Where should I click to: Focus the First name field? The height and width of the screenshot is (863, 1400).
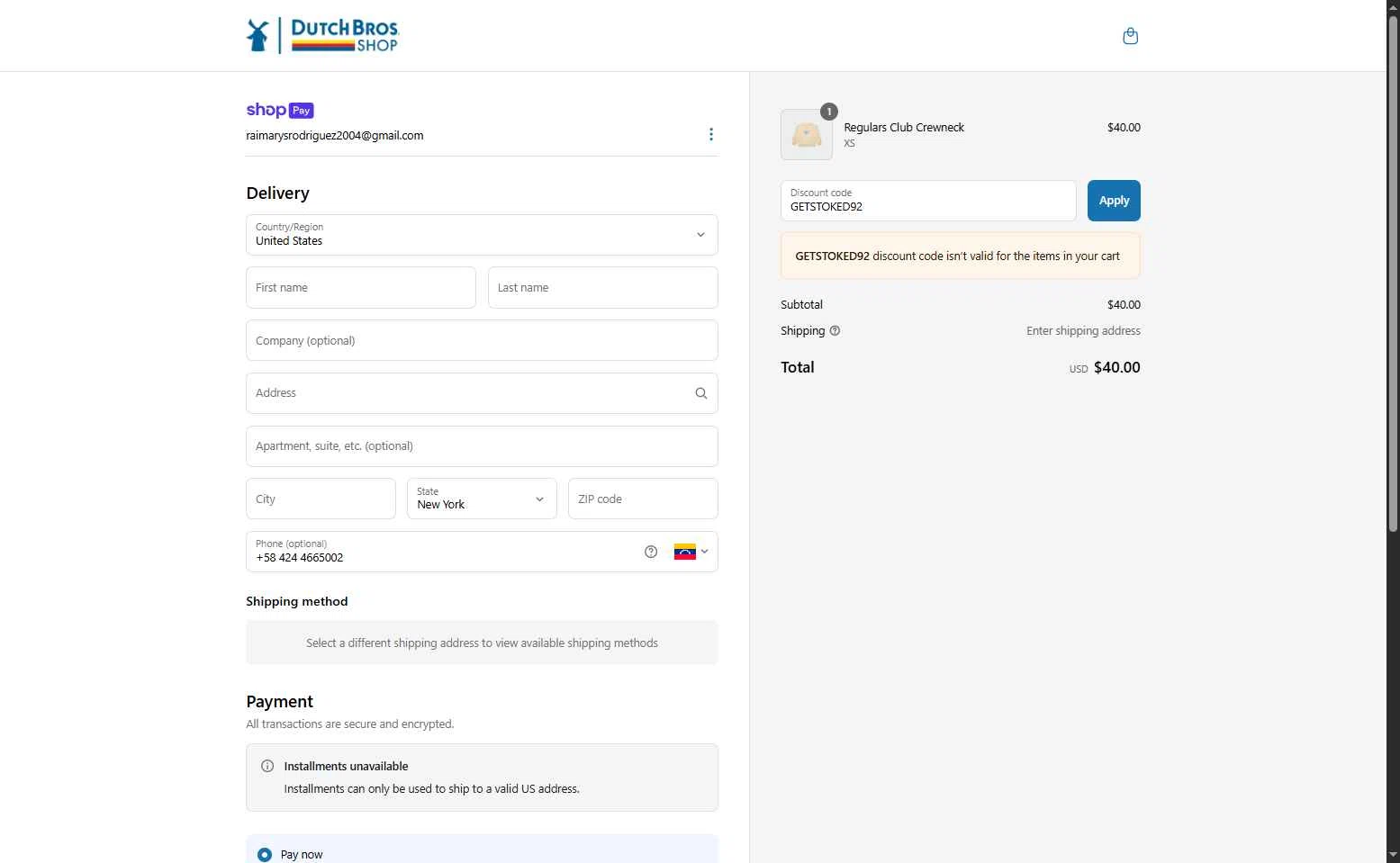click(x=361, y=288)
